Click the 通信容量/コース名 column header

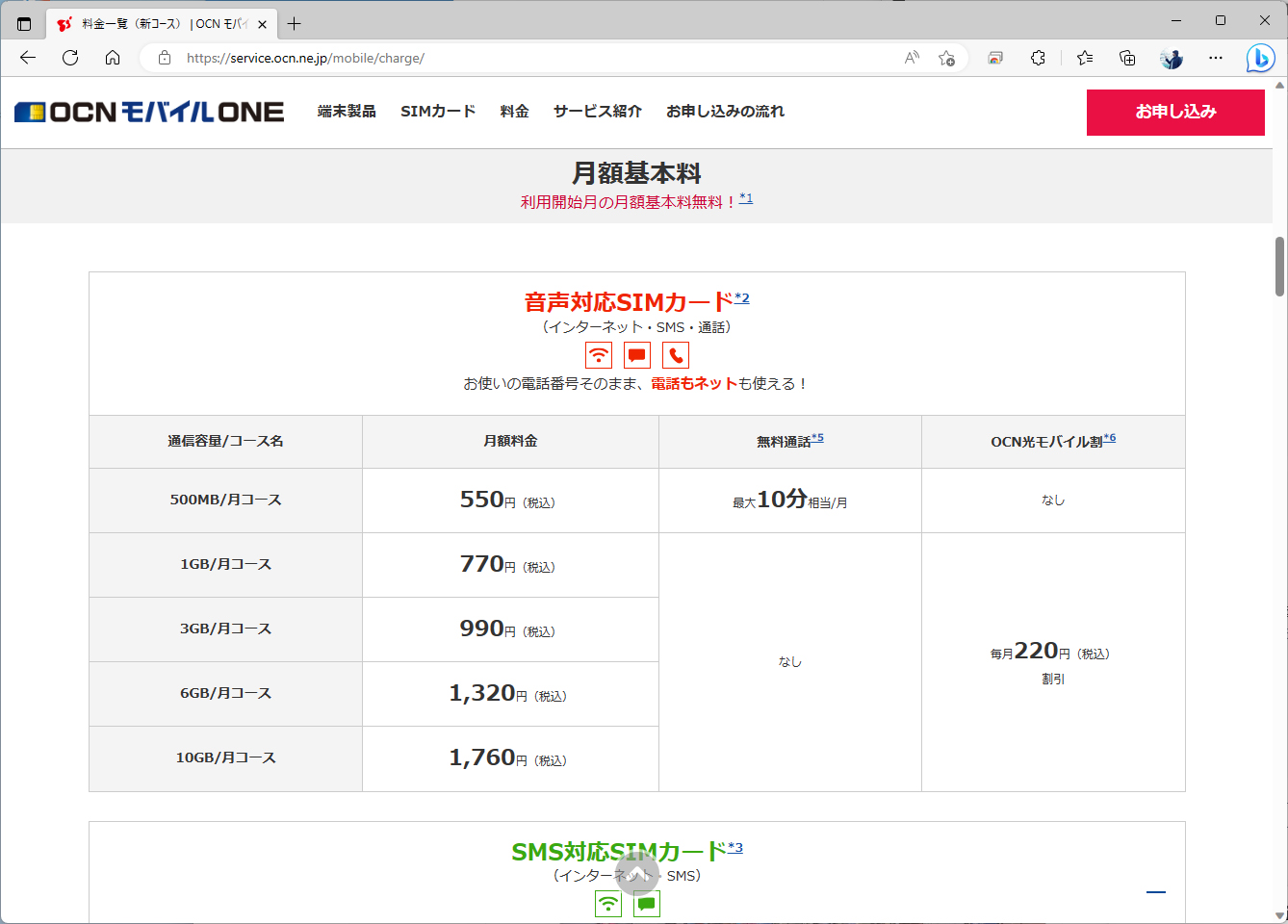(x=226, y=442)
